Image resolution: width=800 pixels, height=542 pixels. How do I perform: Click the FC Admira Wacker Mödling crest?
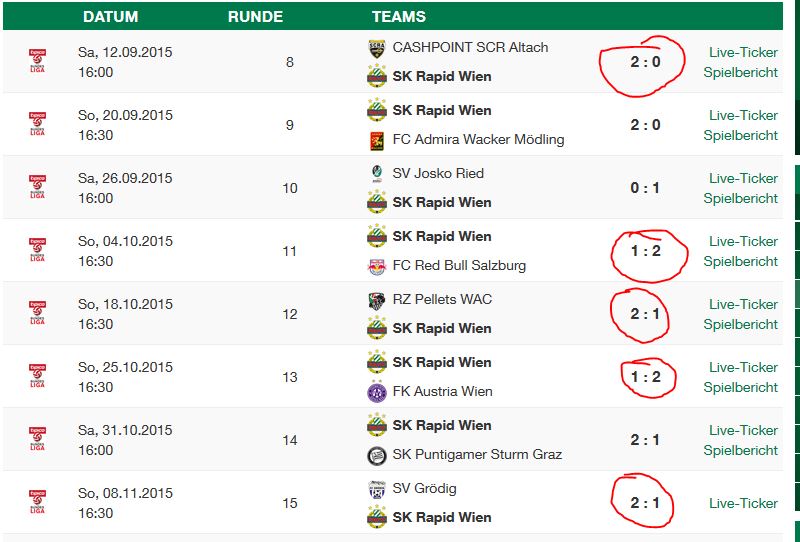tap(377, 140)
